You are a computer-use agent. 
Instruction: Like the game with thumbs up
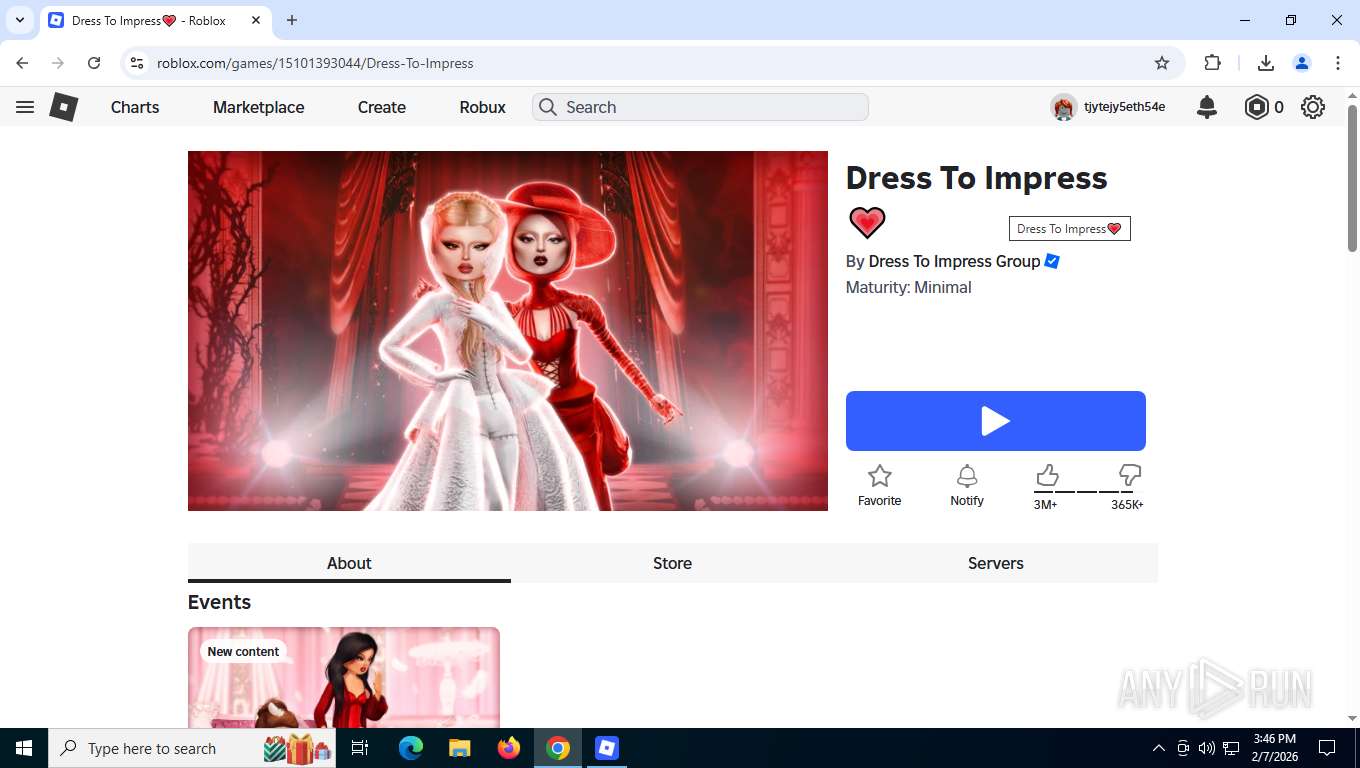tap(1047, 475)
